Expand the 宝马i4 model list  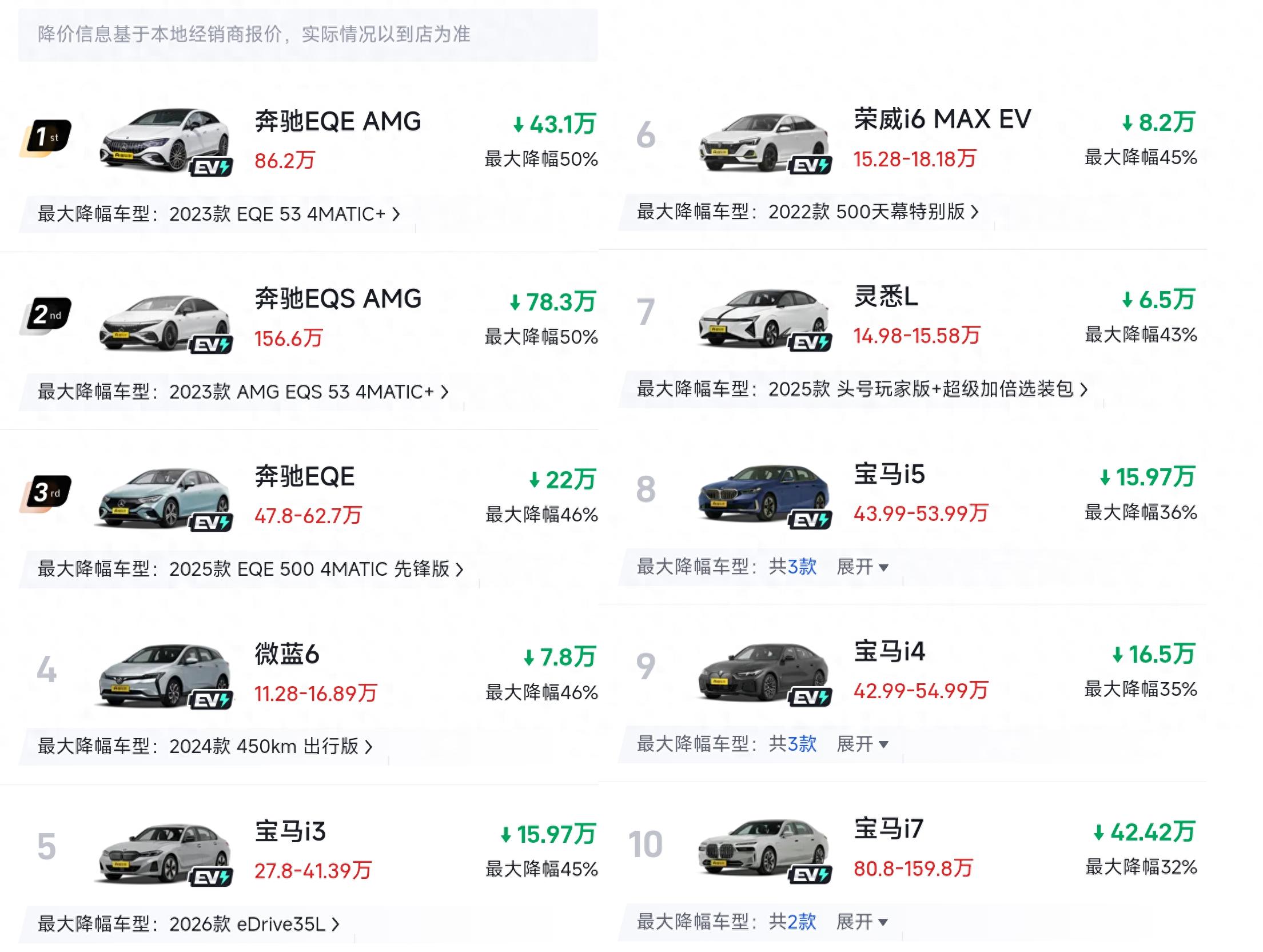click(862, 744)
